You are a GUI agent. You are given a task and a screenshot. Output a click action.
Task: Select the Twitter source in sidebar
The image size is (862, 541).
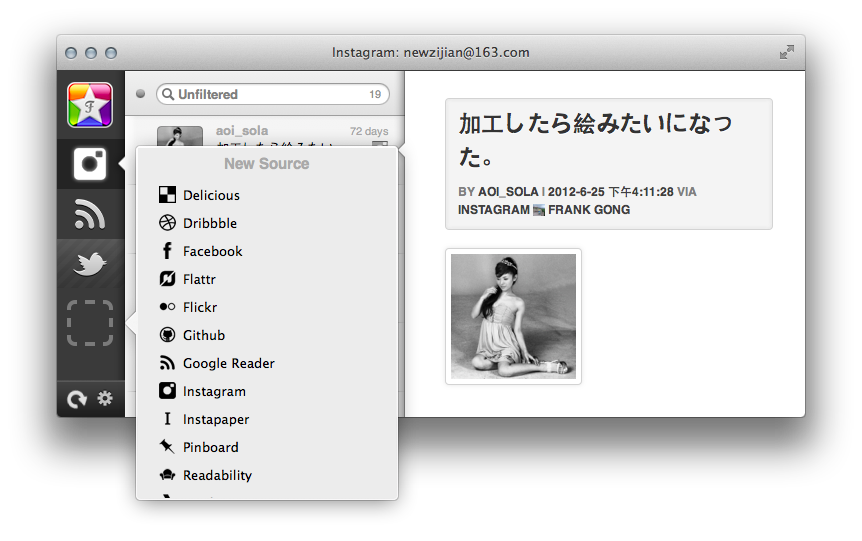[90, 264]
